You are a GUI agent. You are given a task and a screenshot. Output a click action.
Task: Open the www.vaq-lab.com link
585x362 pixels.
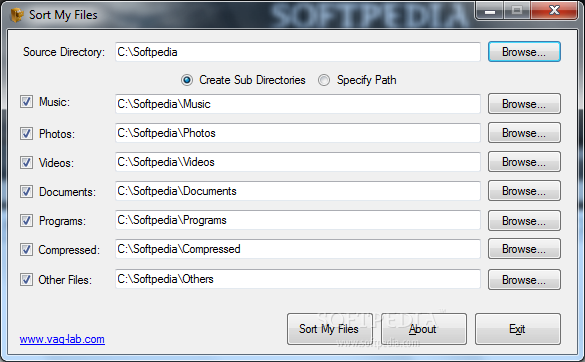pyautogui.click(x=62, y=339)
